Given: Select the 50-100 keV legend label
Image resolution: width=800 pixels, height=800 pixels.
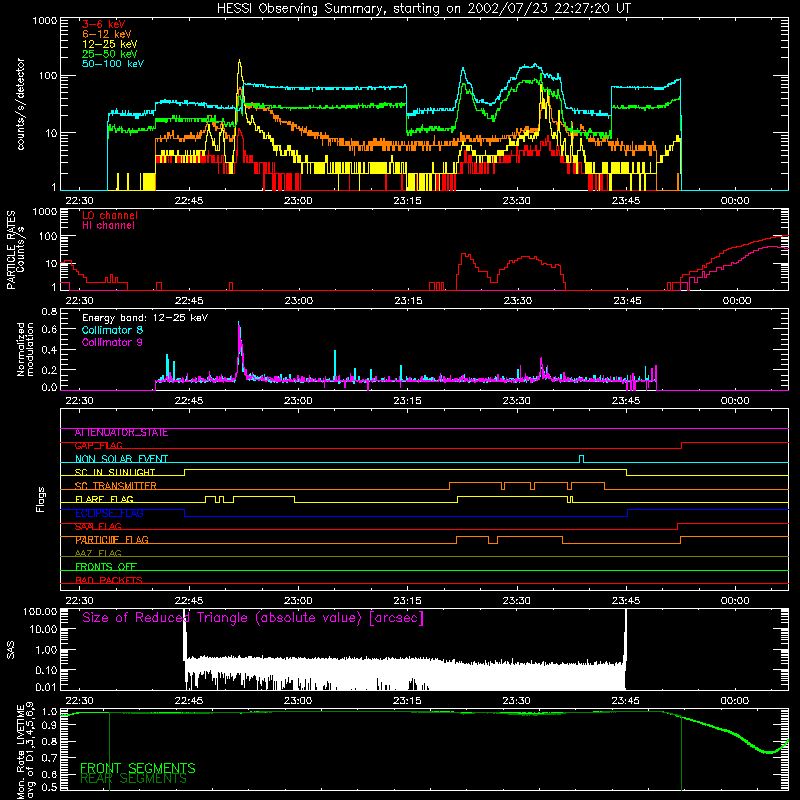Looking at the screenshot, I should click(x=113, y=63).
